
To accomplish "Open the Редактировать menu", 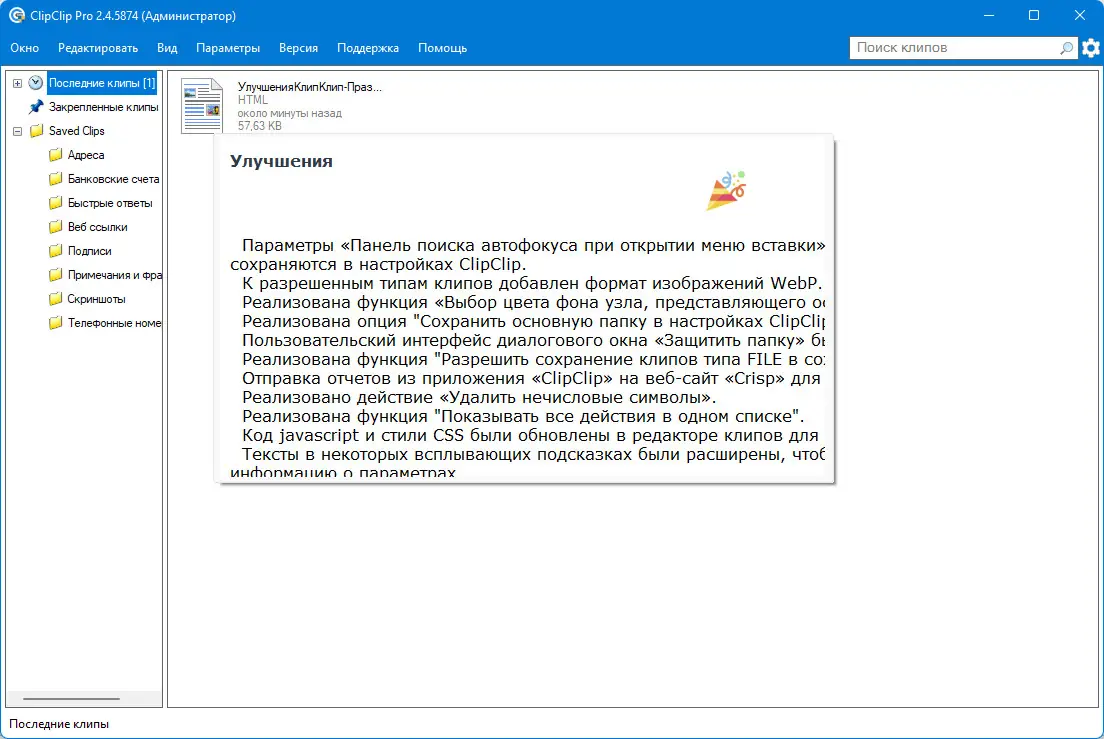I will pyautogui.click(x=98, y=48).
